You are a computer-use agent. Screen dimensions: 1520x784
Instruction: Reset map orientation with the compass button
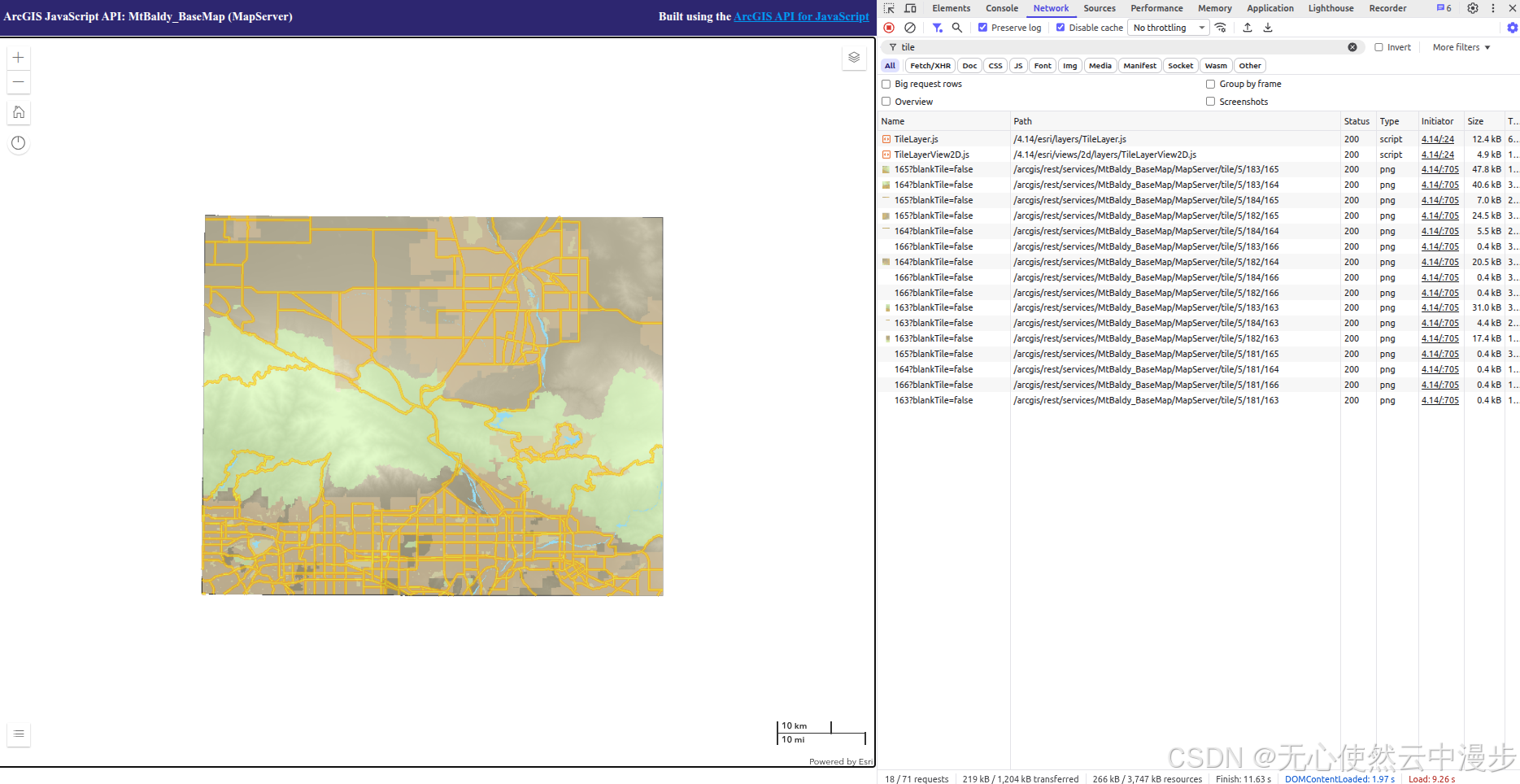pos(19,143)
